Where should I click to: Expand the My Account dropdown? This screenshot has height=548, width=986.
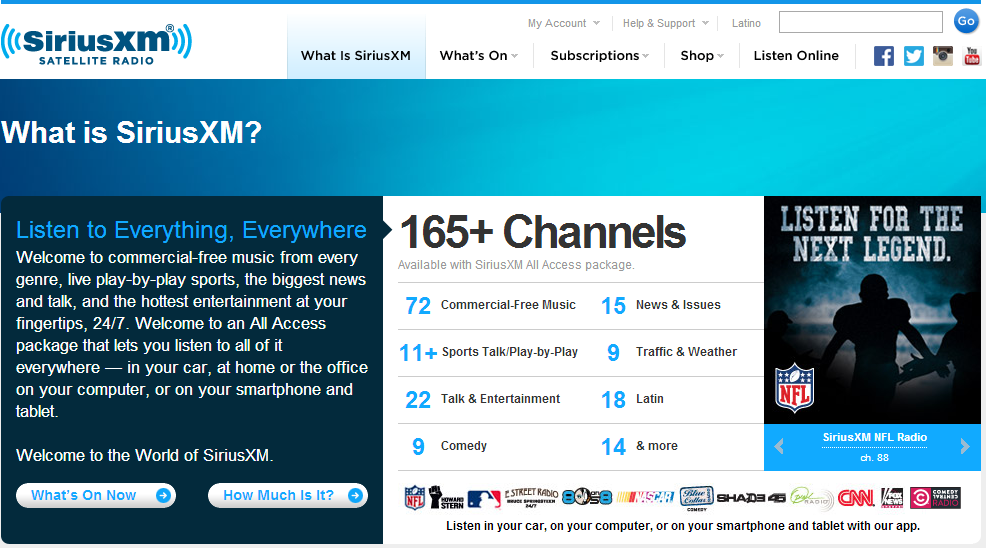pos(563,23)
